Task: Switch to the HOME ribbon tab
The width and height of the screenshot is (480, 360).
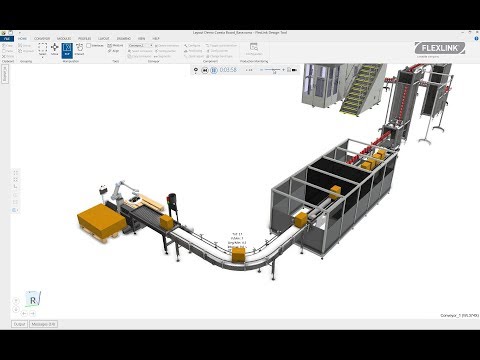Action: [22, 39]
